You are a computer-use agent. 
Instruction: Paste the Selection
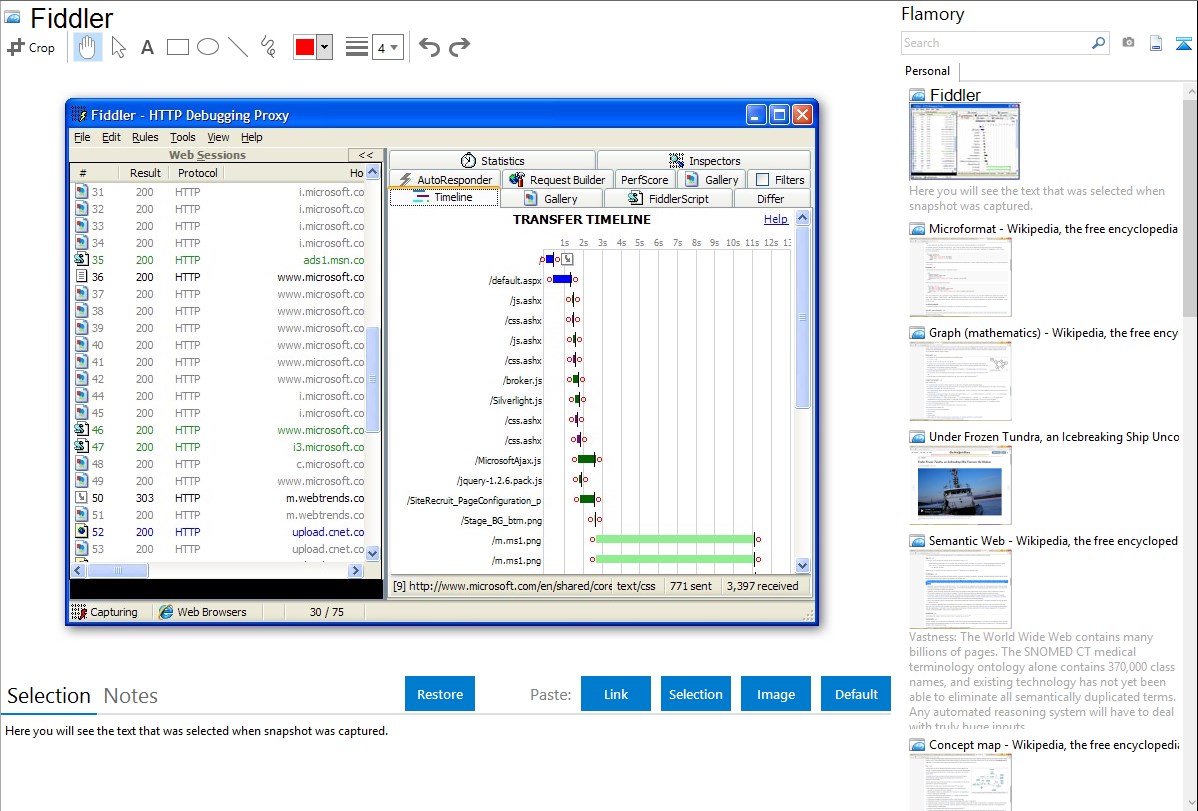click(696, 694)
